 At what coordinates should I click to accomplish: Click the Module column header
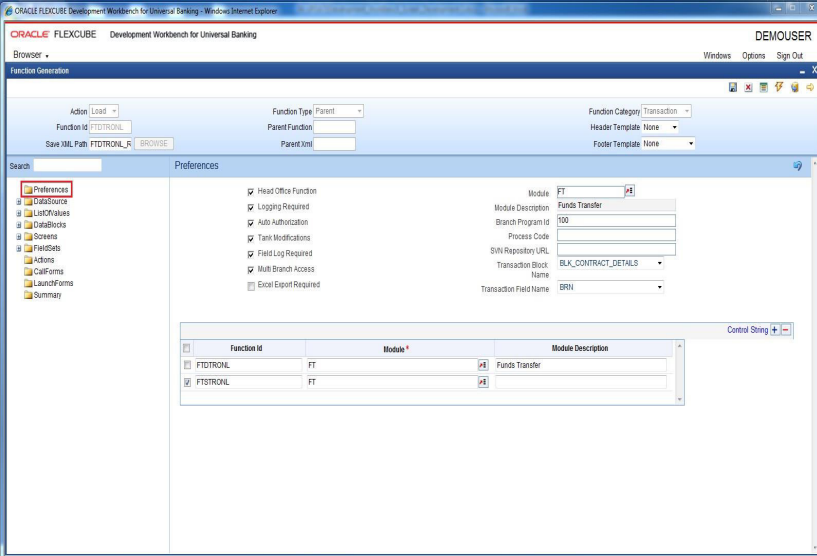pos(400,349)
